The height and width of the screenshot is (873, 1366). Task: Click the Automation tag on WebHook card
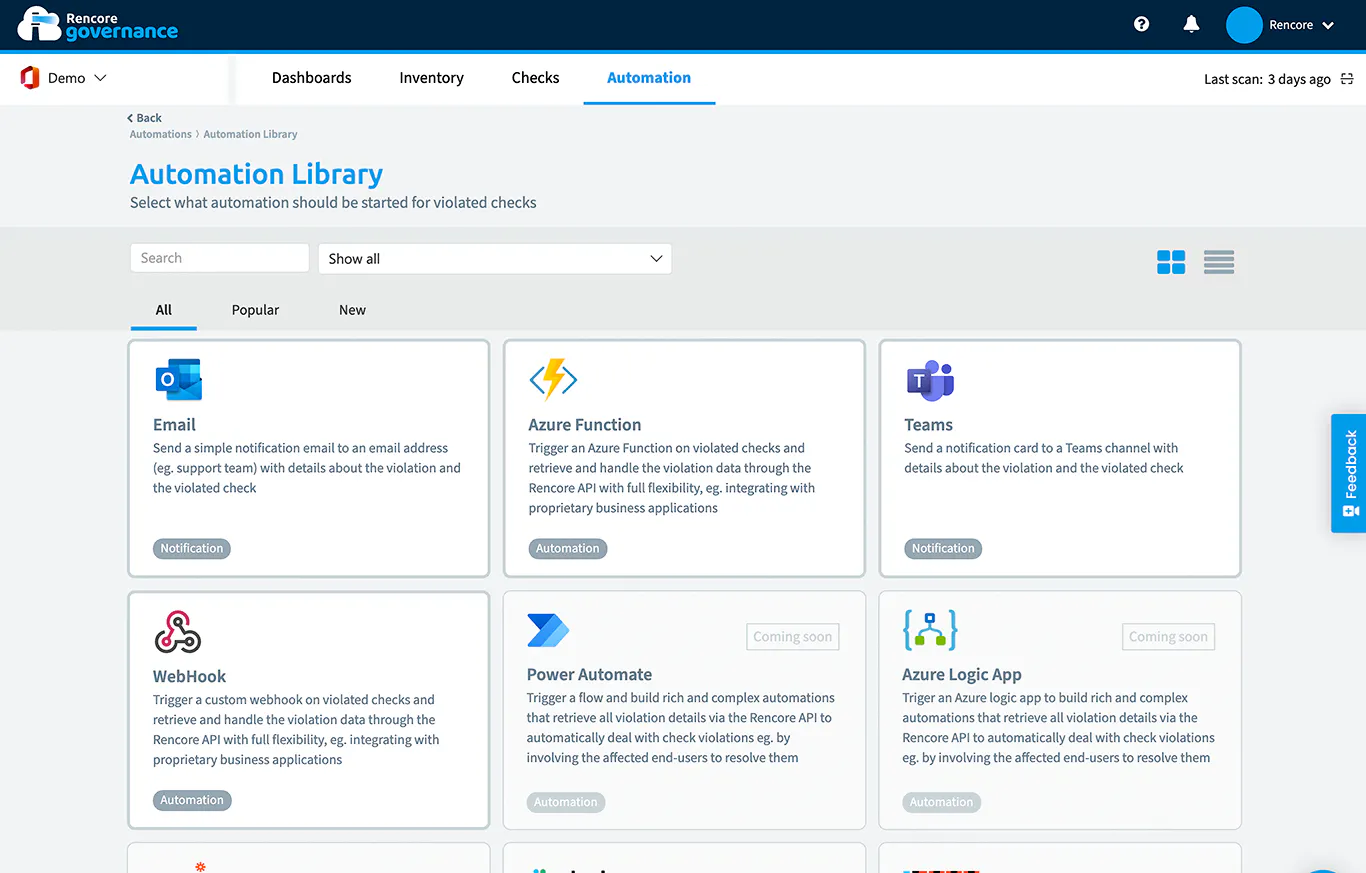[x=192, y=800]
